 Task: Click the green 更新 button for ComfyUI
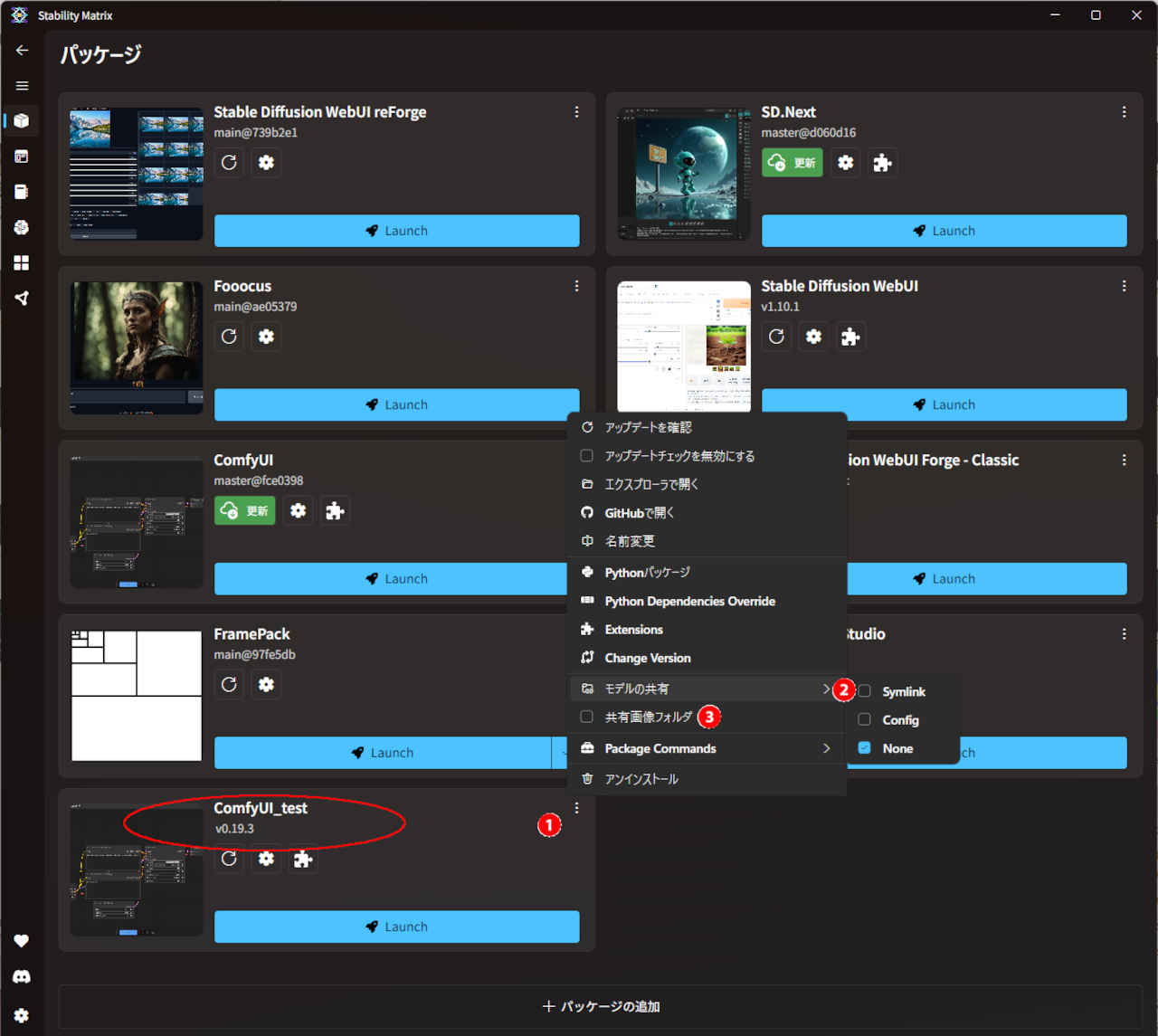coord(245,510)
